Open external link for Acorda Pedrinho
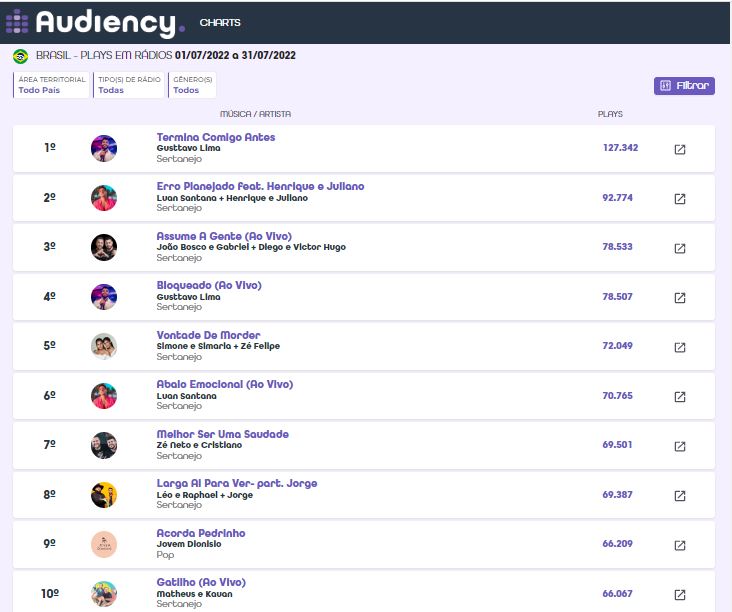The height and width of the screenshot is (612, 732). [680, 545]
